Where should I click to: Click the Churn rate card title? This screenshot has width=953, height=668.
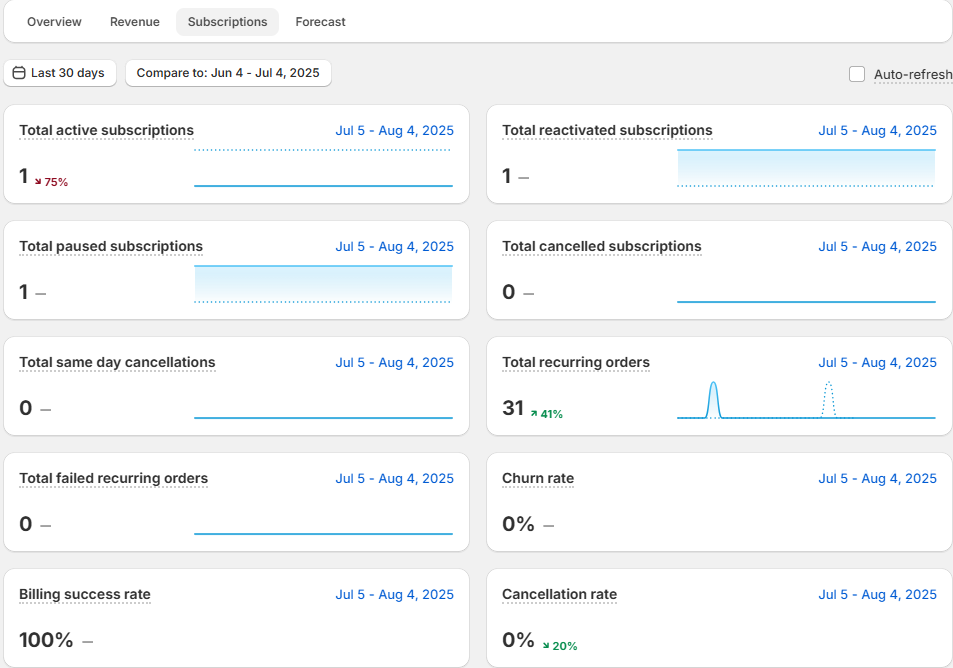tap(538, 478)
